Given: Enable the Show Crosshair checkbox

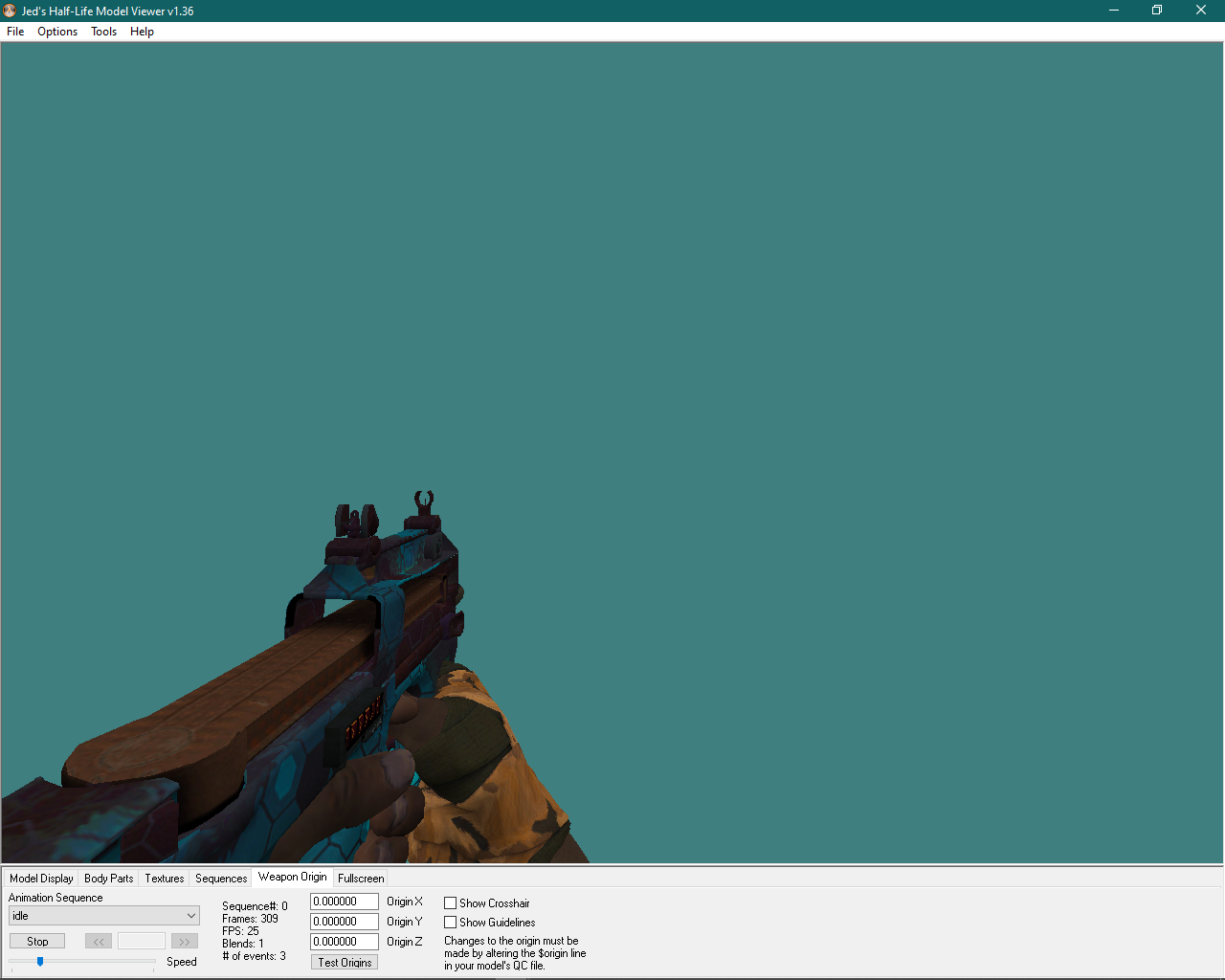Looking at the screenshot, I should click(x=450, y=903).
